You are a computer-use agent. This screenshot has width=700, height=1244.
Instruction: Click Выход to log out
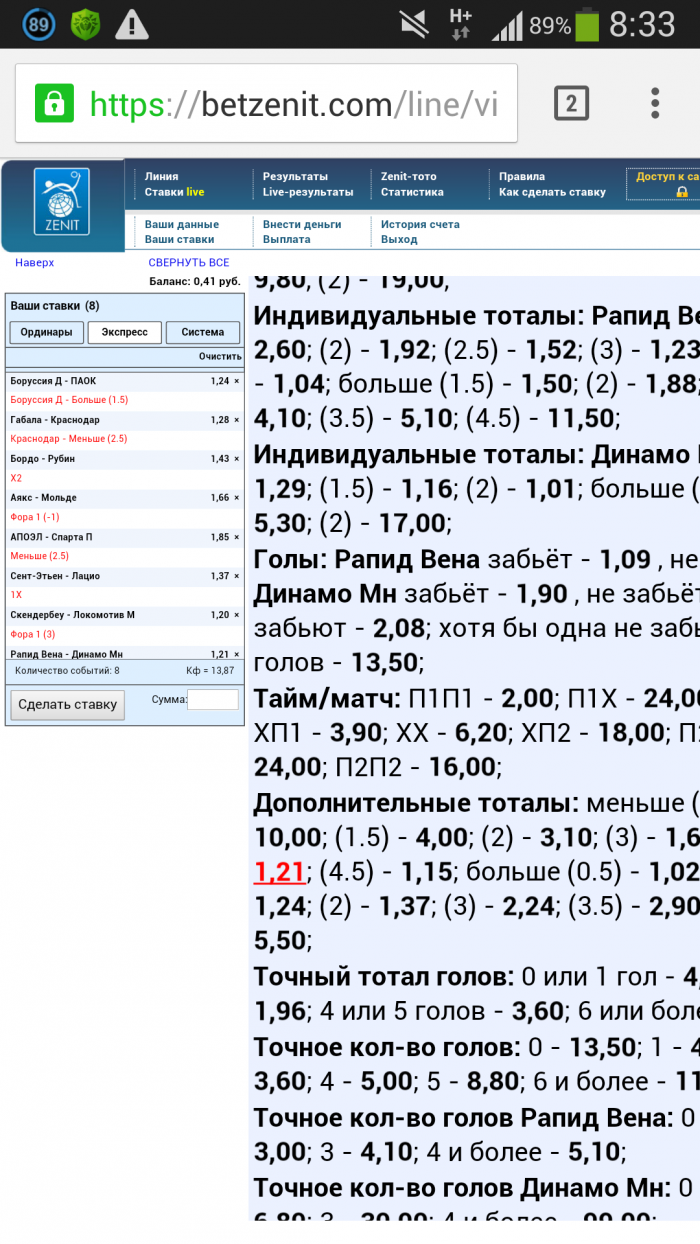(399, 240)
